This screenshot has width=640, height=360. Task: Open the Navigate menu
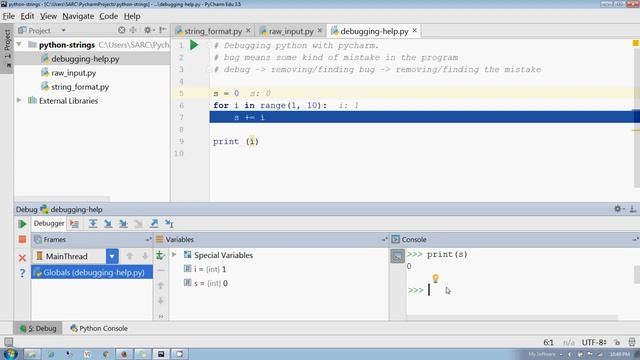(x=78, y=16)
